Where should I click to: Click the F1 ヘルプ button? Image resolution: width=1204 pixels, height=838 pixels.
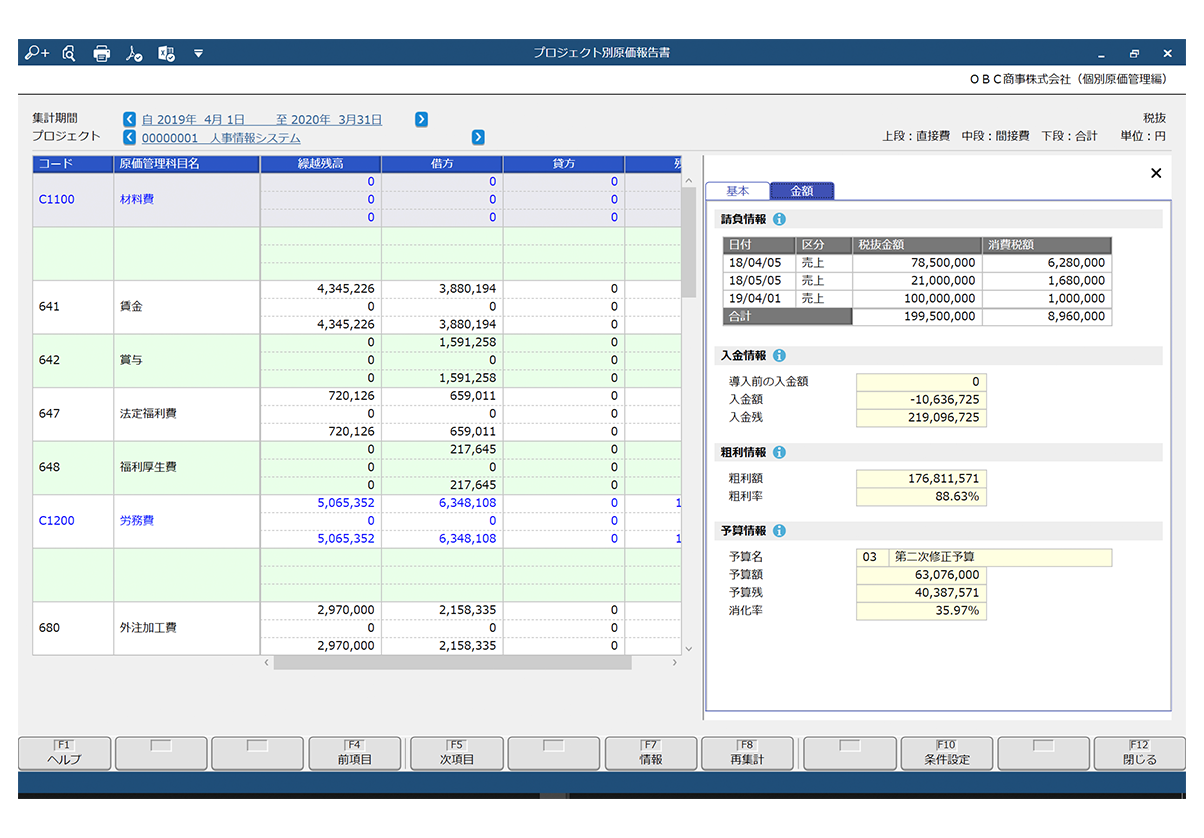click(65, 753)
